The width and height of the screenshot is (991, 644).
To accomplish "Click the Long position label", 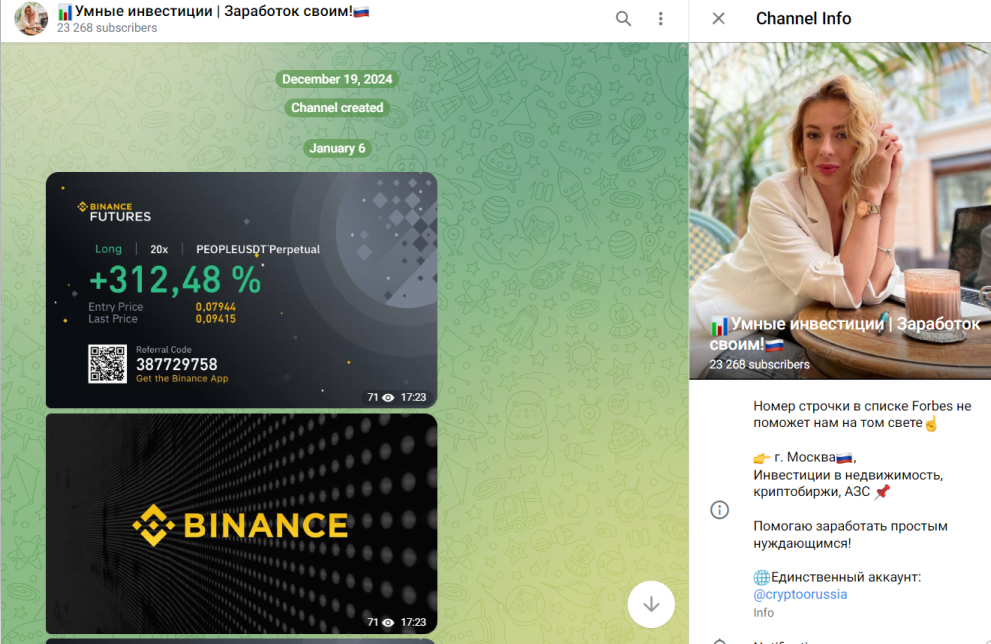I will point(108,249).
